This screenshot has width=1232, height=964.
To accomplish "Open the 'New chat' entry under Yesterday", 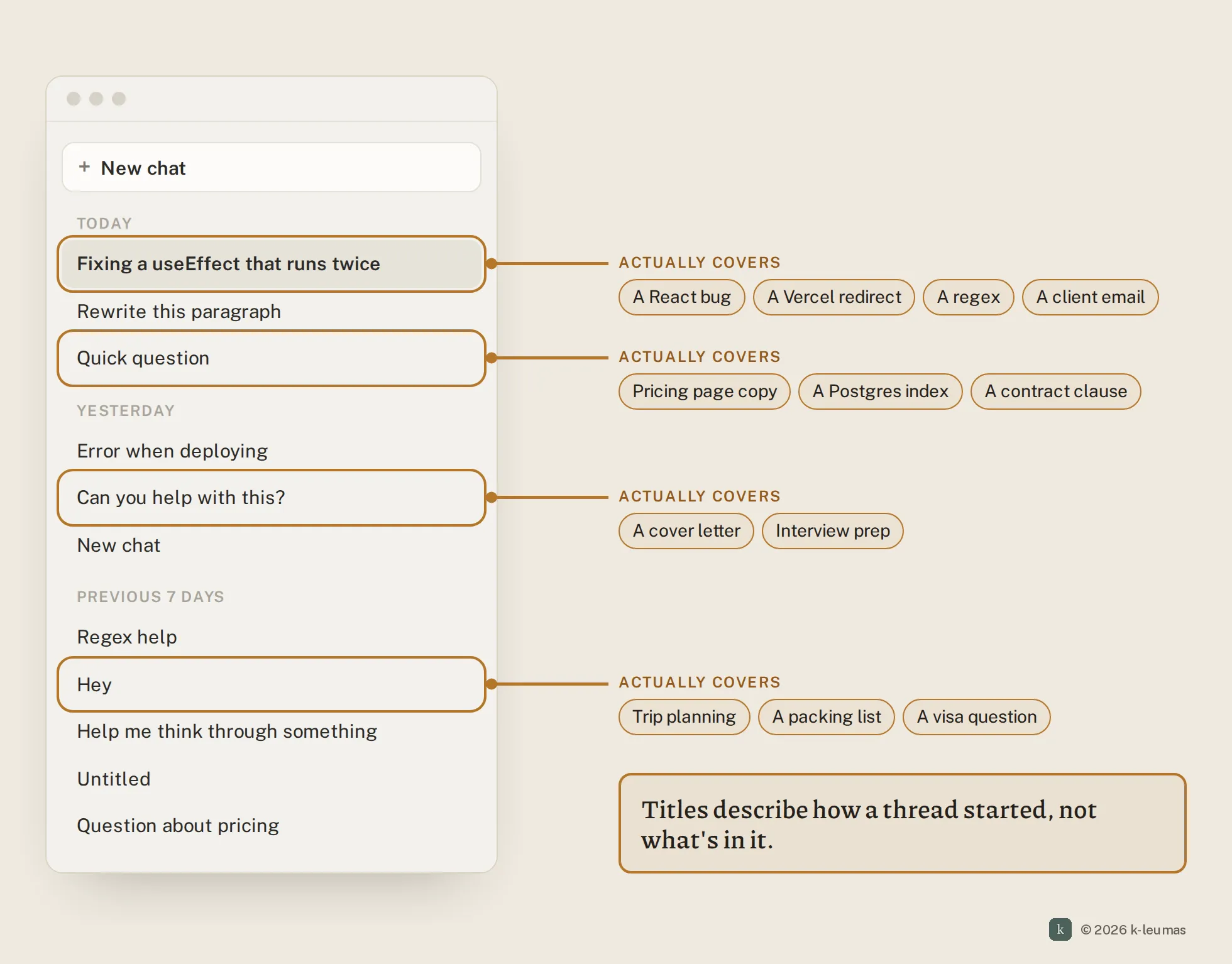I will 272,545.
